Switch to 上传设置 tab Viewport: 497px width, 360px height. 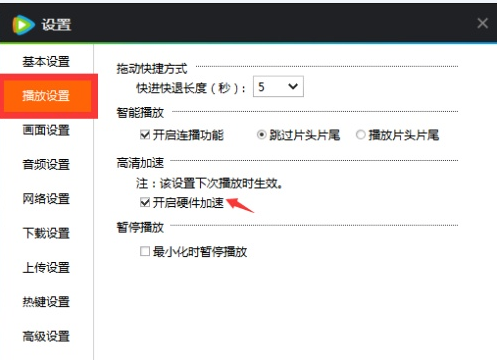(46, 267)
